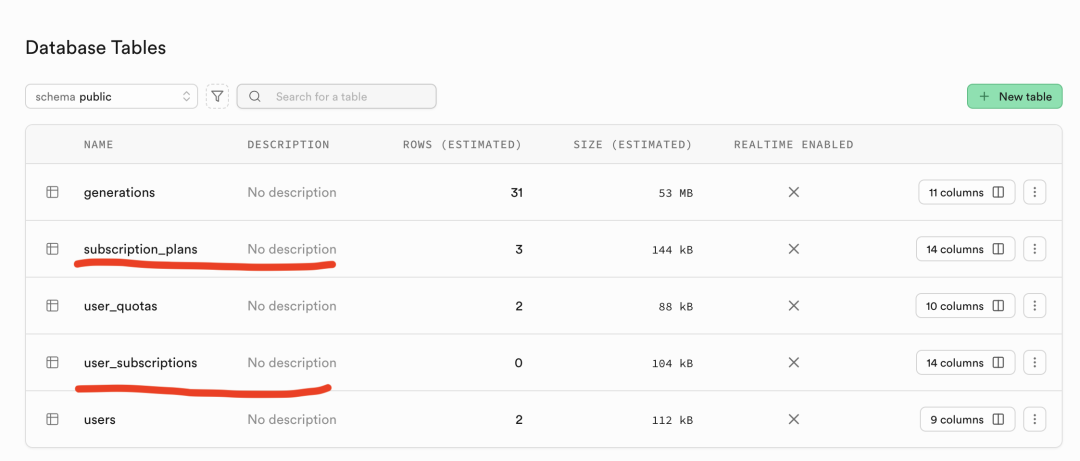Open three-dot menu for user_subscriptions table
This screenshot has height=461, width=1080.
pos(1035,363)
